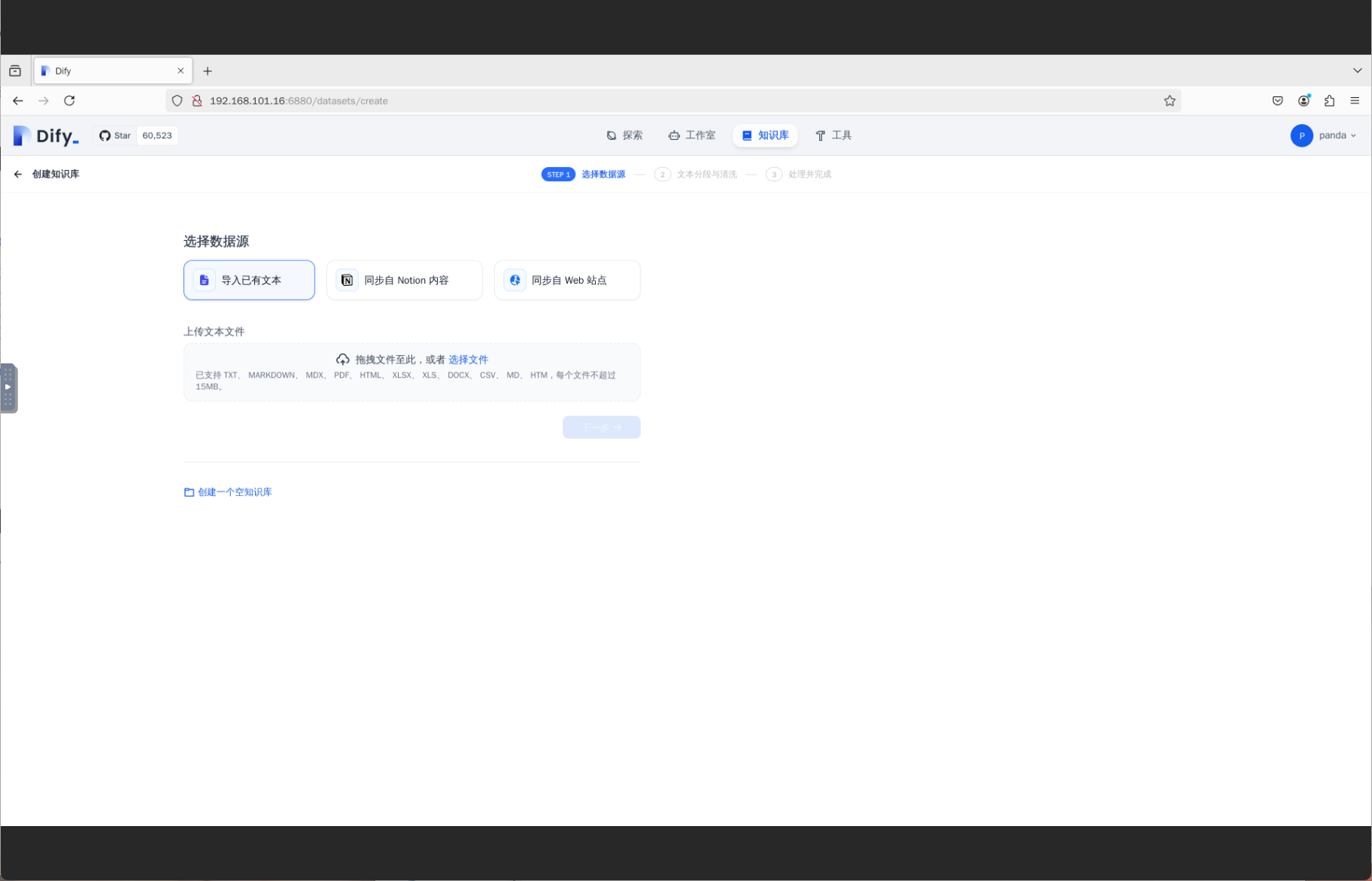Image resolution: width=1372 pixels, height=881 pixels.
Task: Click the browser forward arrow
Action: tap(44, 101)
